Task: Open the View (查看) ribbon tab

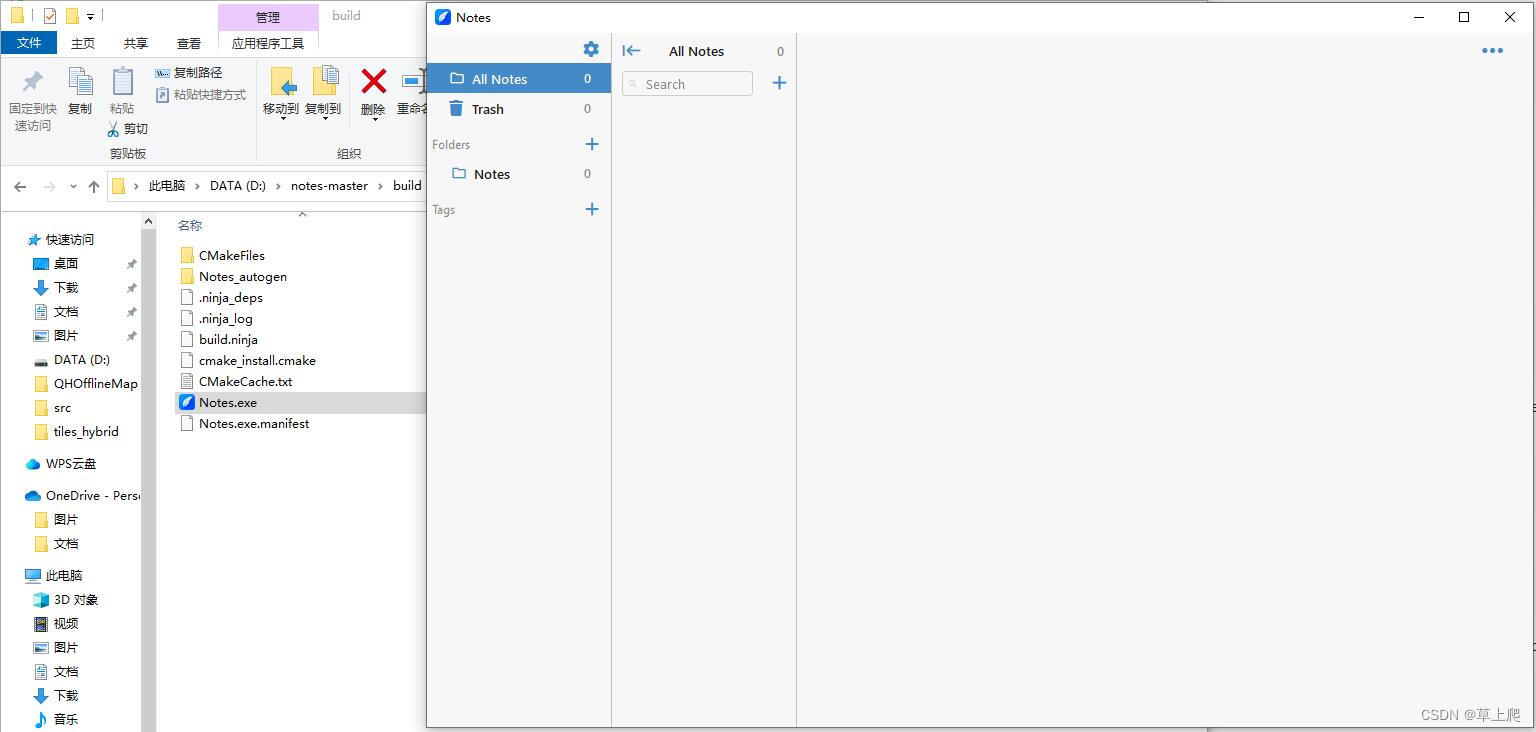Action: pos(189,43)
